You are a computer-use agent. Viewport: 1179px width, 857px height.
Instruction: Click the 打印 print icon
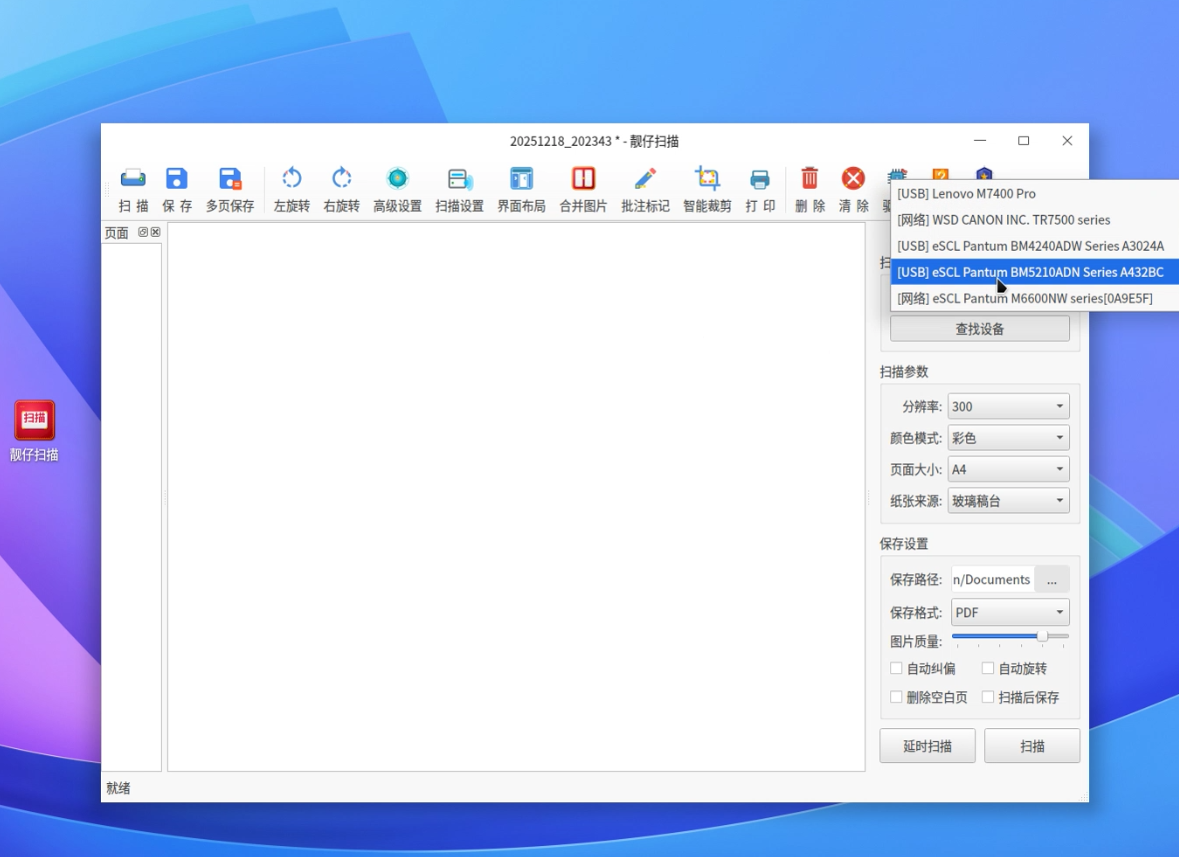pos(760,189)
